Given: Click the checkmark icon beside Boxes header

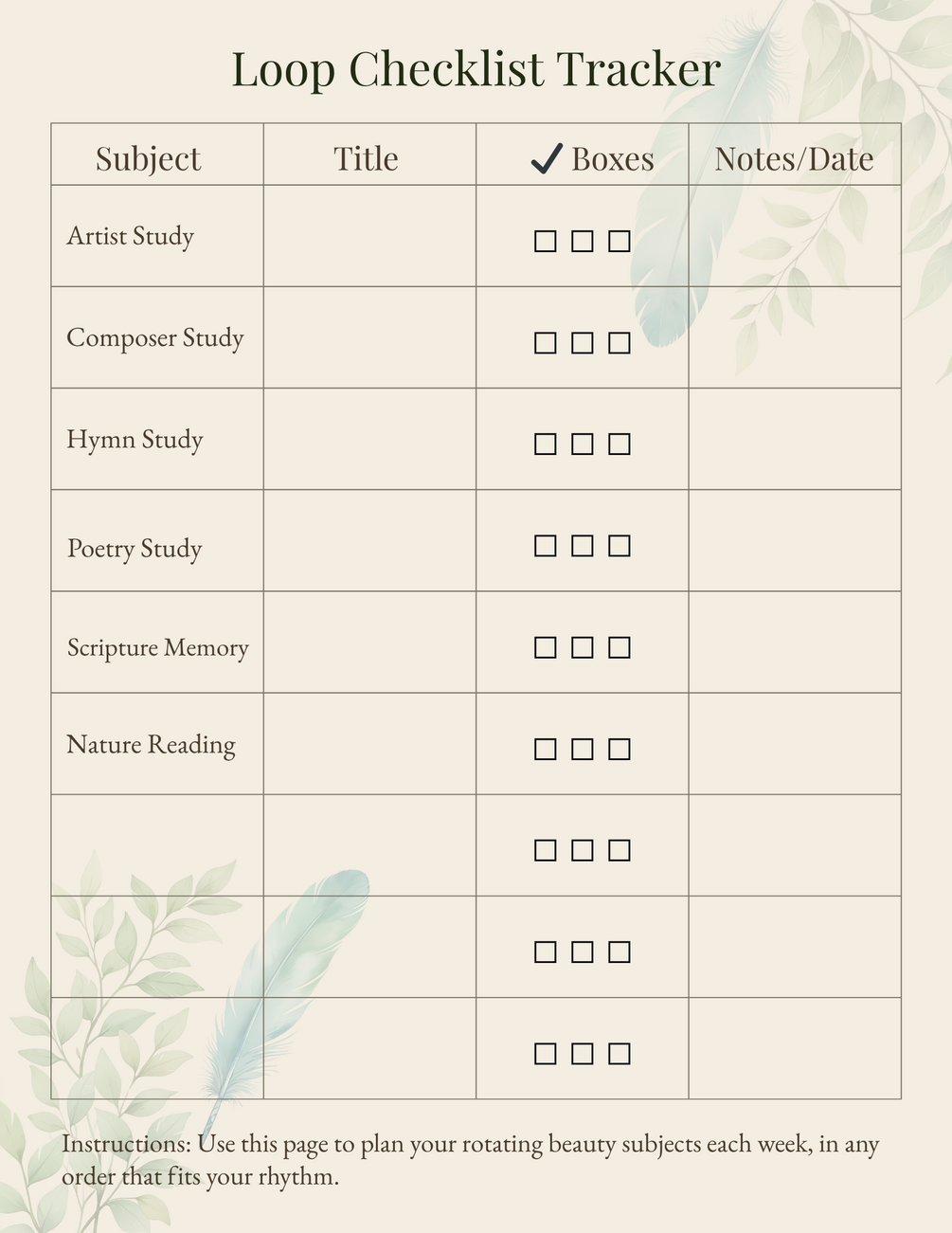Looking at the screenshot, I should 547,159.
